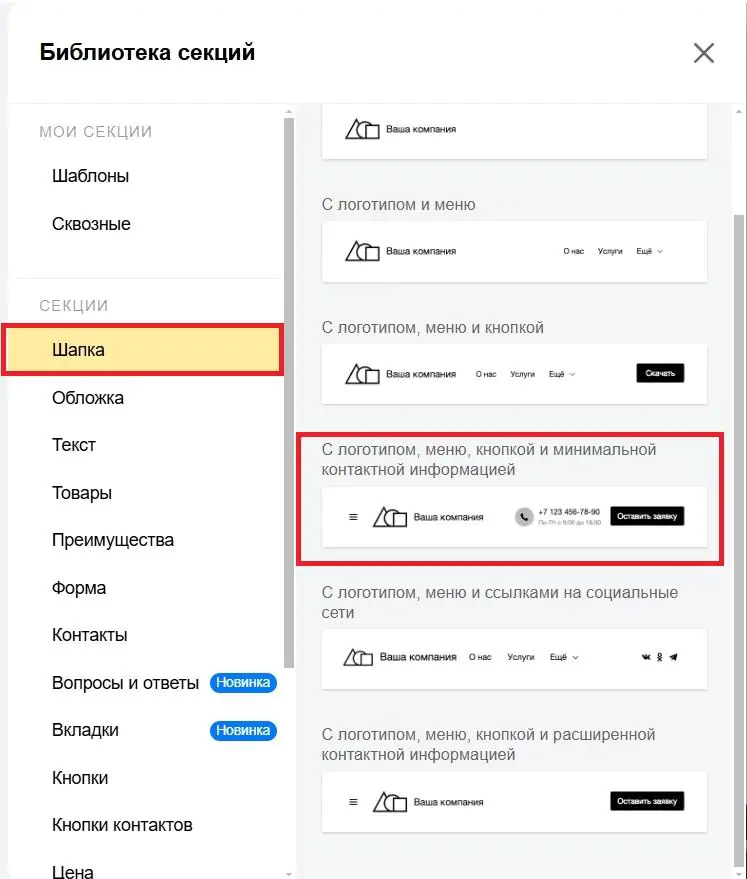
Task: Select the 'С логотипом, меню и кнопкой' thumbnail
Action: (x=514, y=374)
